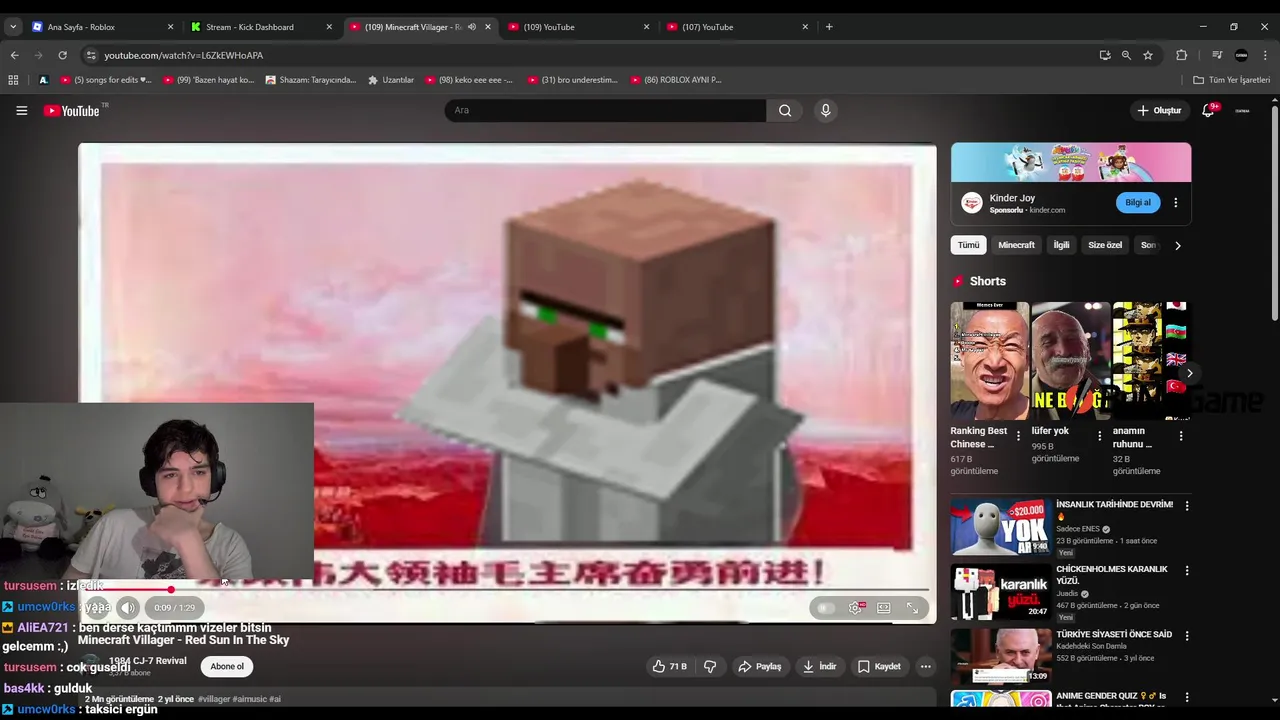Open options for Ranking Best Chinese short
1280x720 pixels.
point(1018,436)
